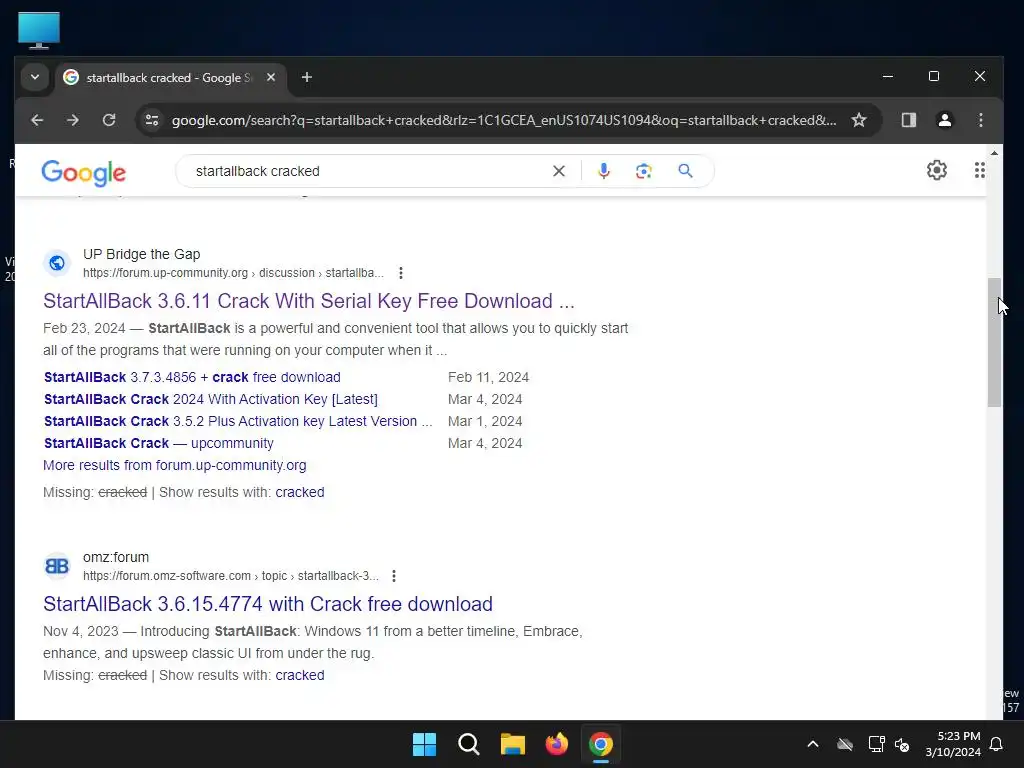1024x768 pixels.
Task: Show more results from forum.up-community.org
Action: click(x=174, y=466)
